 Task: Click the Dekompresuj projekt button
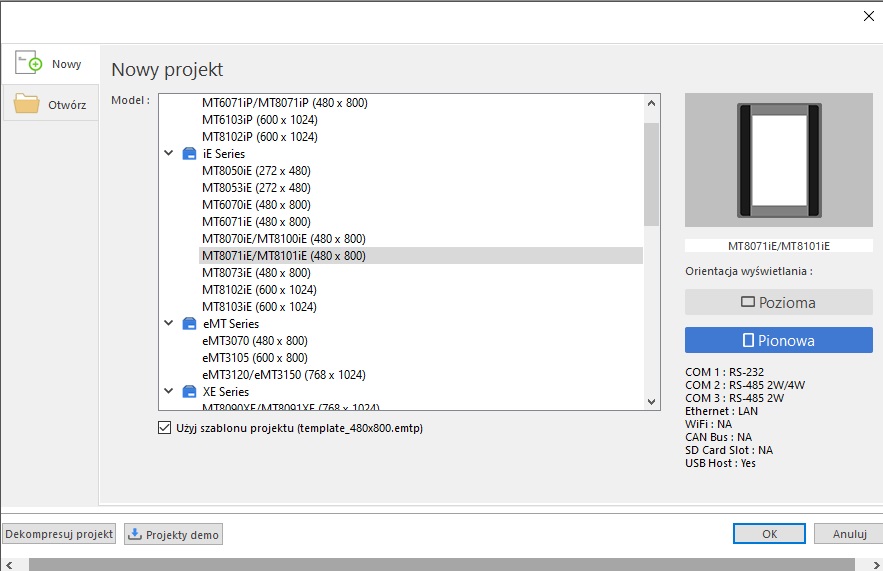pyautogui.click(x=59, y=534)
